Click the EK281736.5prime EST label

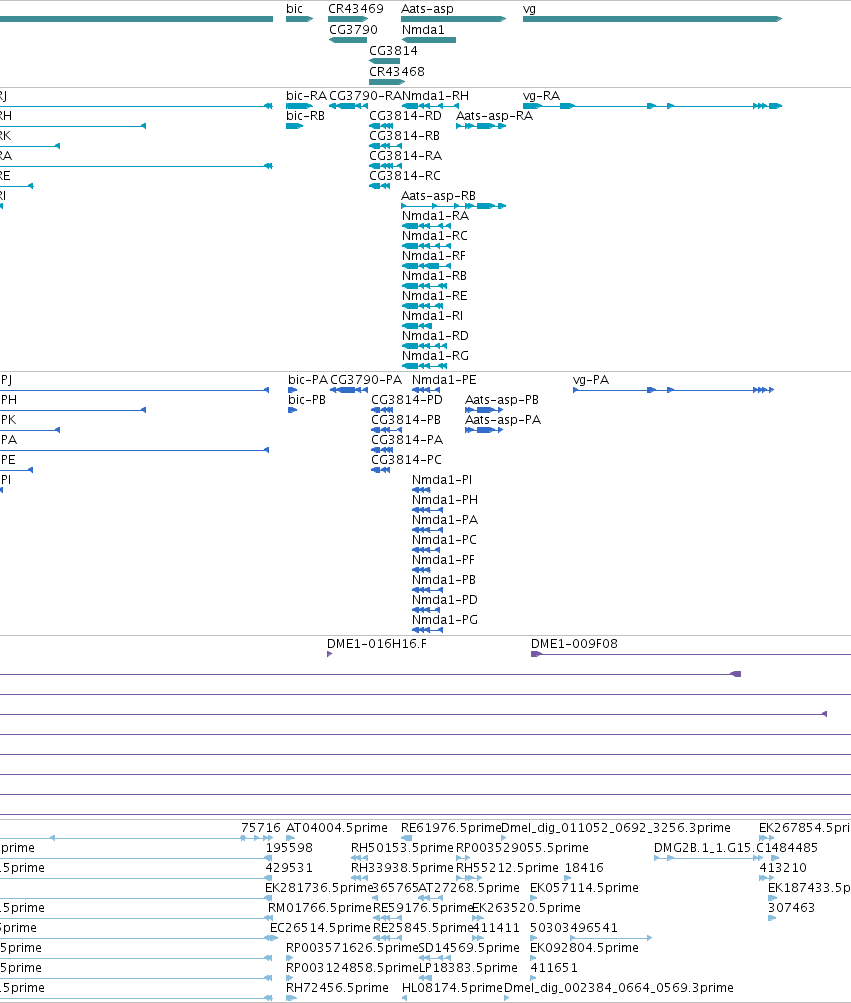click(319, 888)
